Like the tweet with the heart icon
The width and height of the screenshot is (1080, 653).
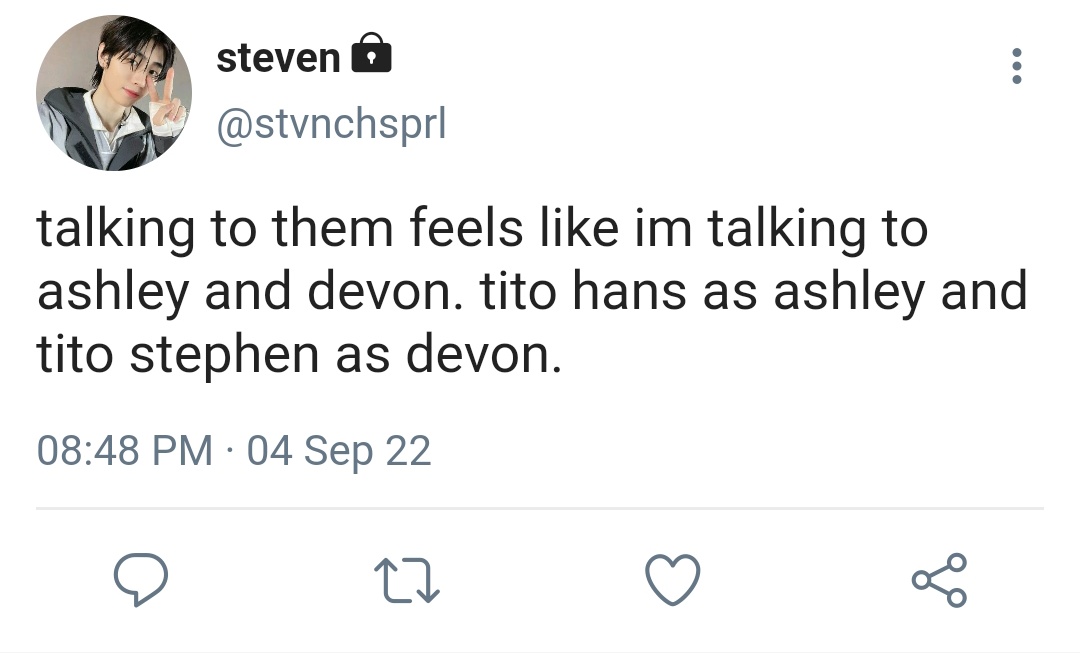pos(672,580)
